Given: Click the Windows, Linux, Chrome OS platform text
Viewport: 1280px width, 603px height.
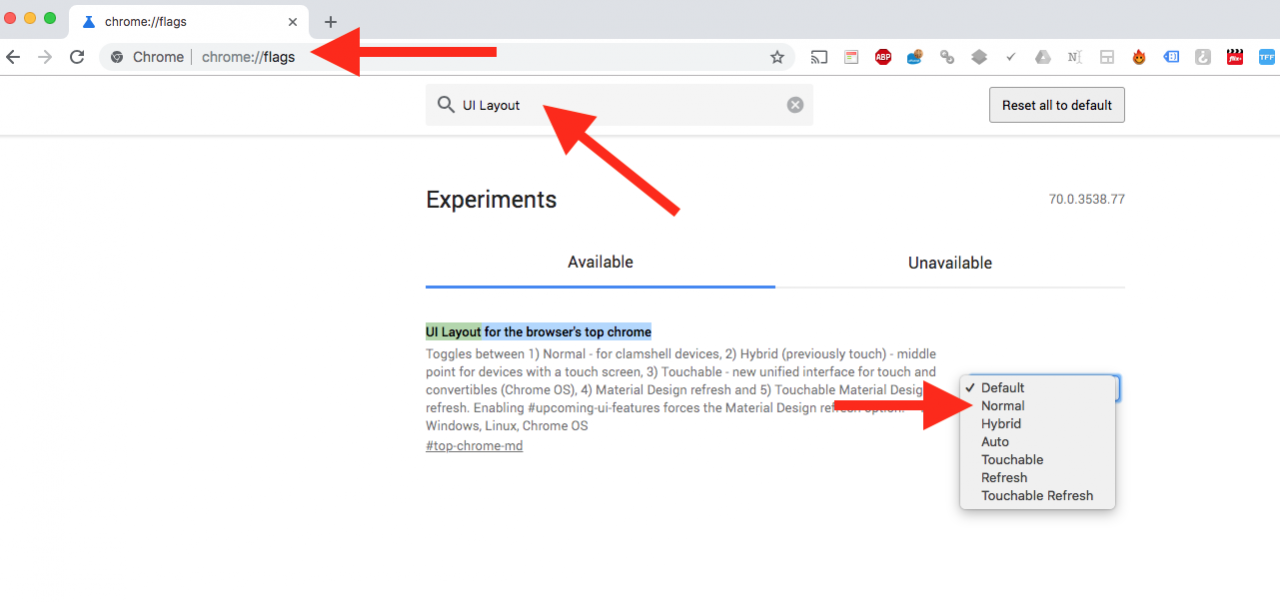Looking at the screenshot, I should (x=507, y=426).
